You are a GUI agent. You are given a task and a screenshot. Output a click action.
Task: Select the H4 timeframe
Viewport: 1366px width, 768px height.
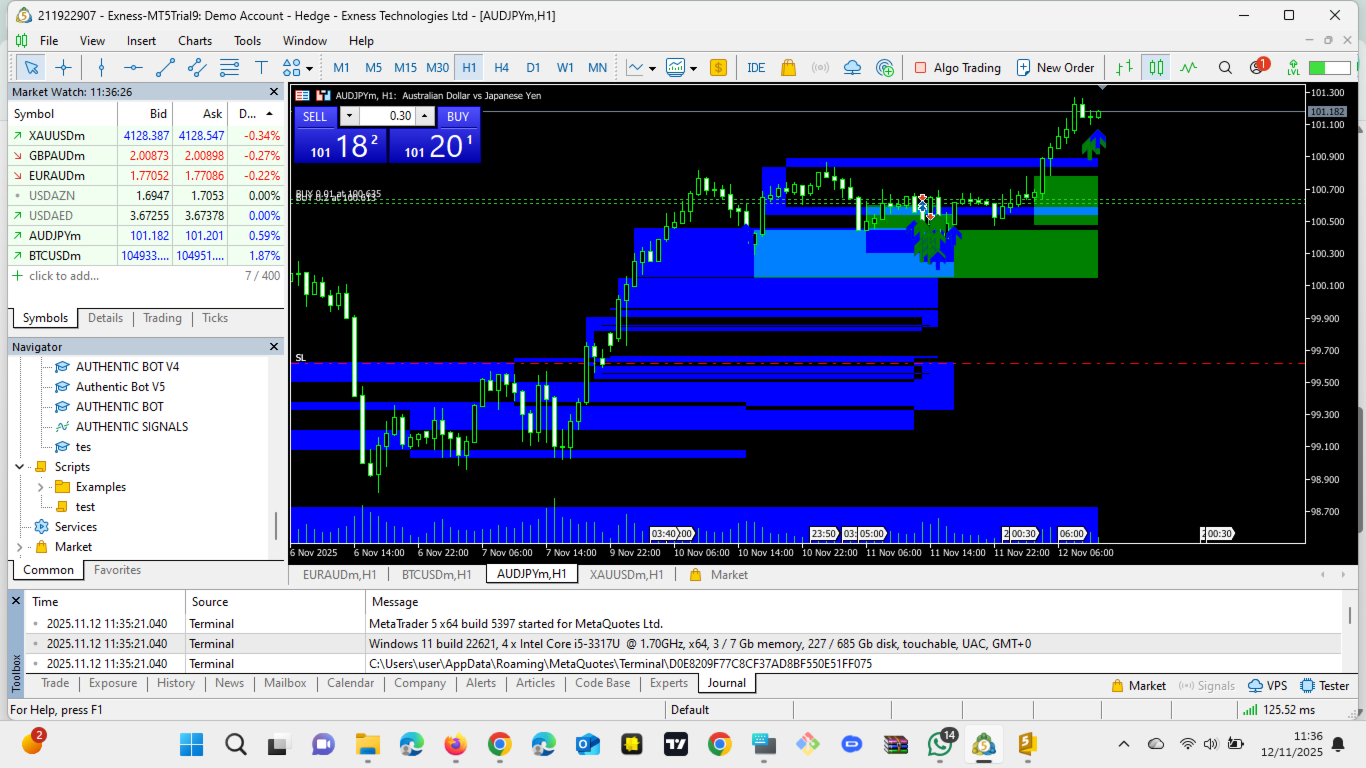[x=501, y=67]
